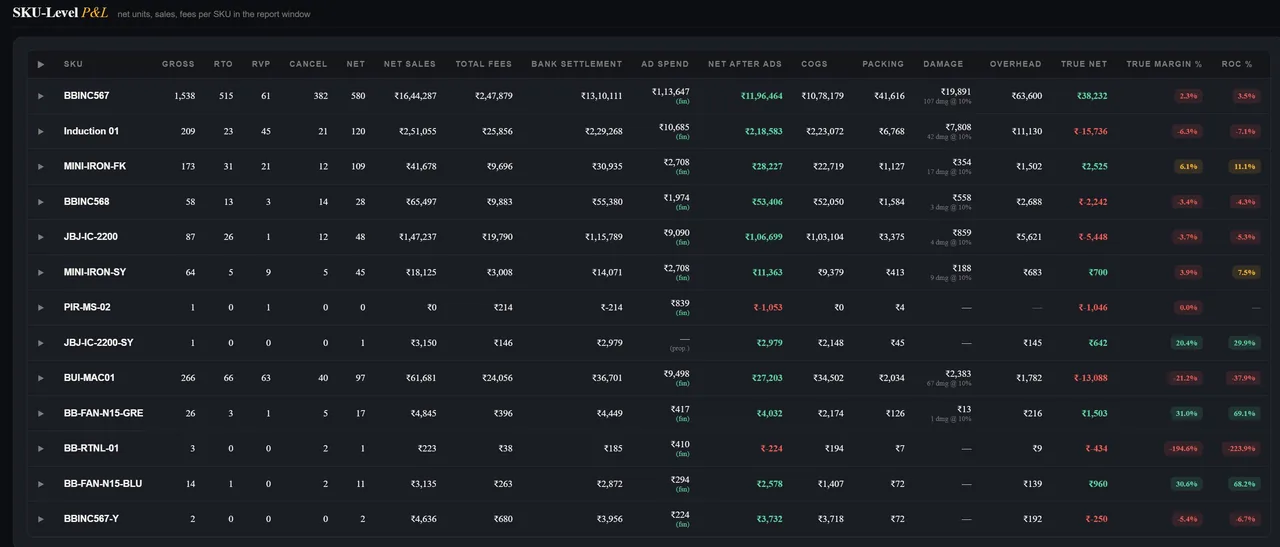Click the NET AFTER ADS column header
Image resolution: width=1280 pixels, height=547 pixels.
tap(745, 64)
